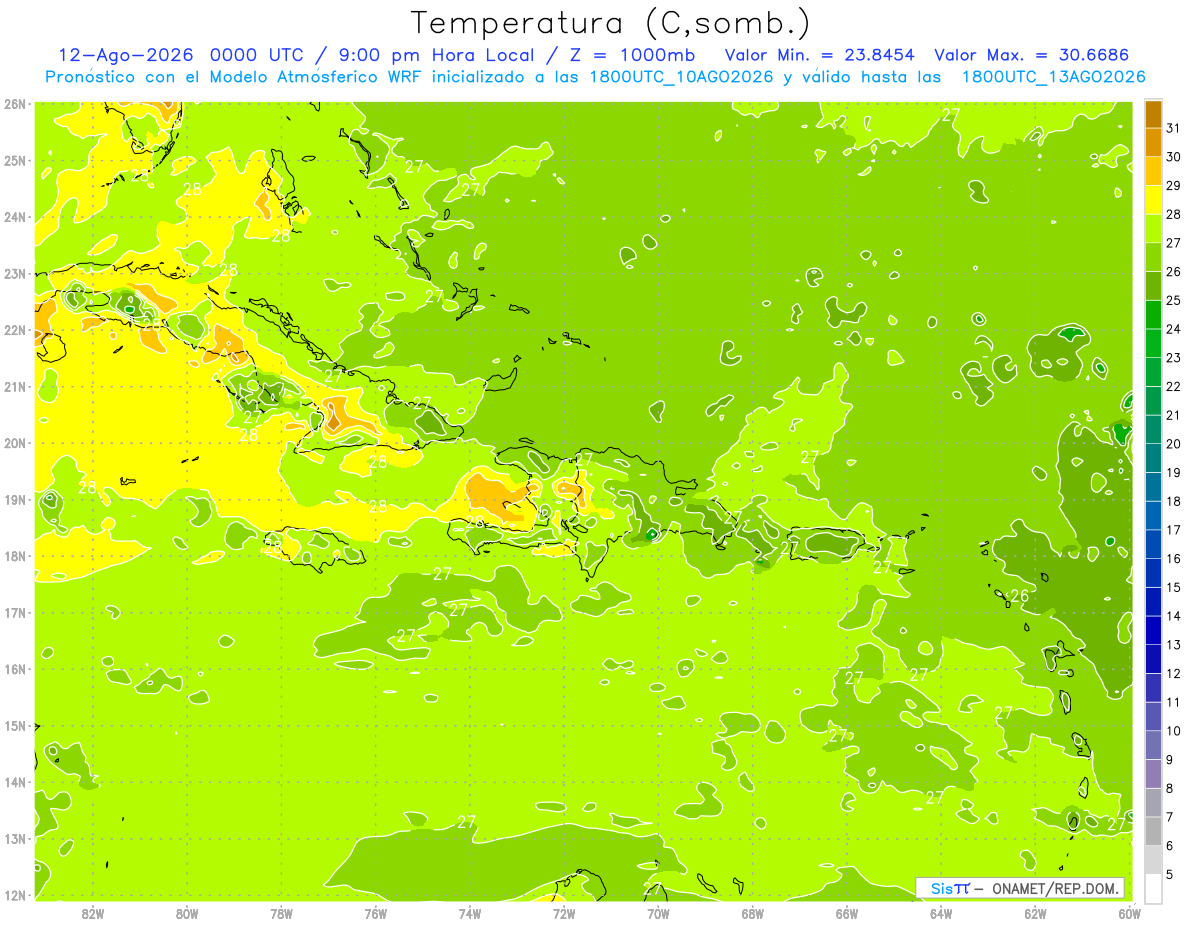Click longitude axis label "80W"
Image resolution: width=1200 pixels, height=927 pixels.
[x=187, y=913]
